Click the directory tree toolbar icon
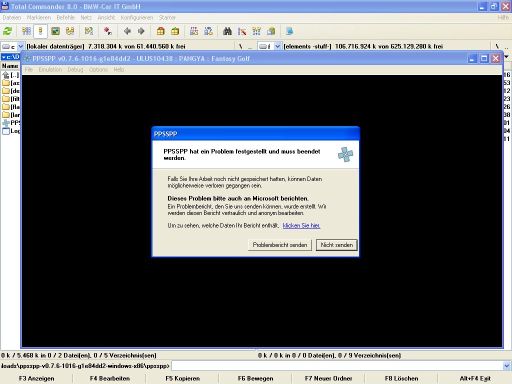Screen dimensions: 512x384 pyautogui.click(x=70, y=31)
